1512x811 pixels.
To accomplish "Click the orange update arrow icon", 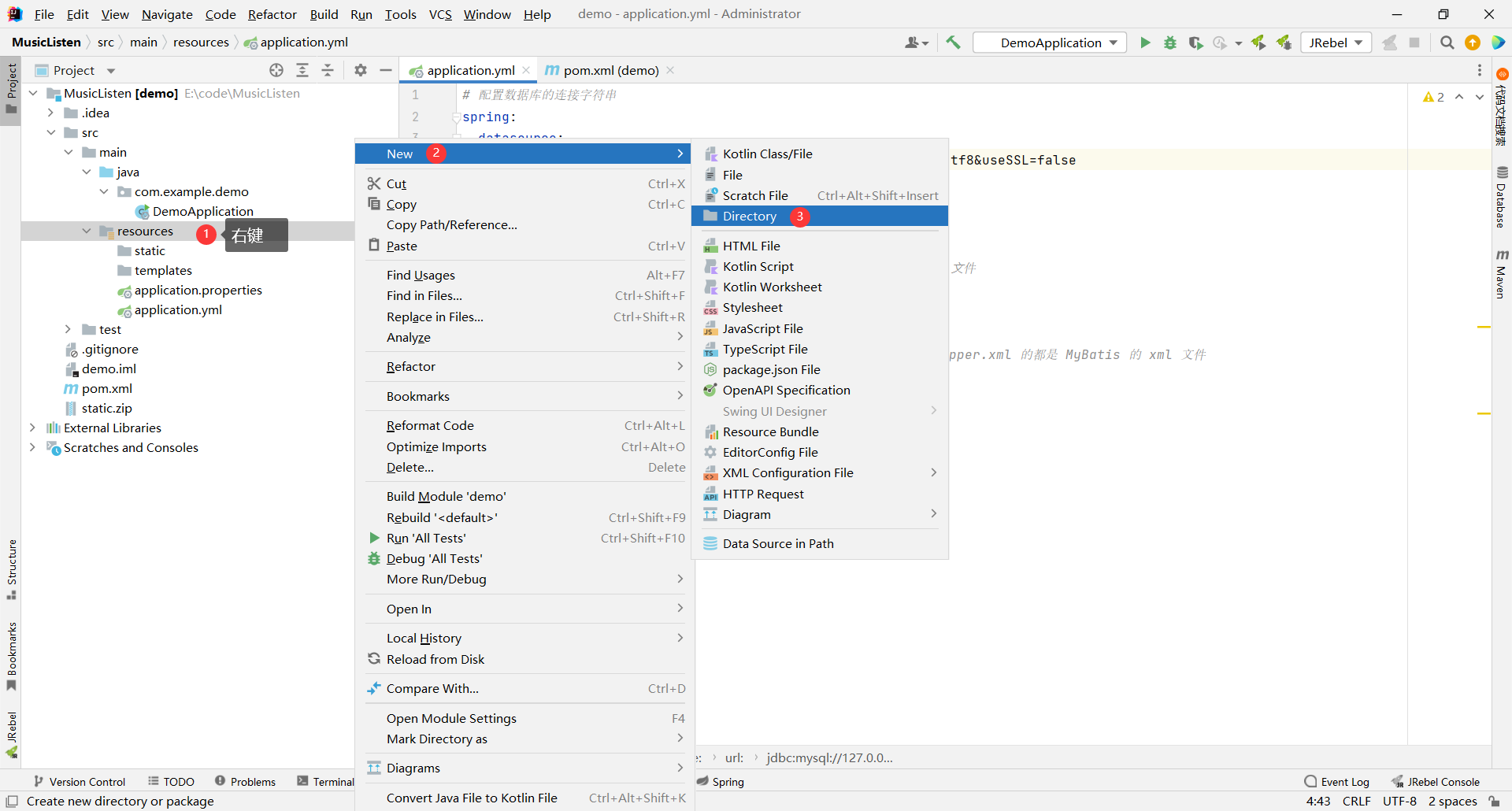I will (1472, 43).
